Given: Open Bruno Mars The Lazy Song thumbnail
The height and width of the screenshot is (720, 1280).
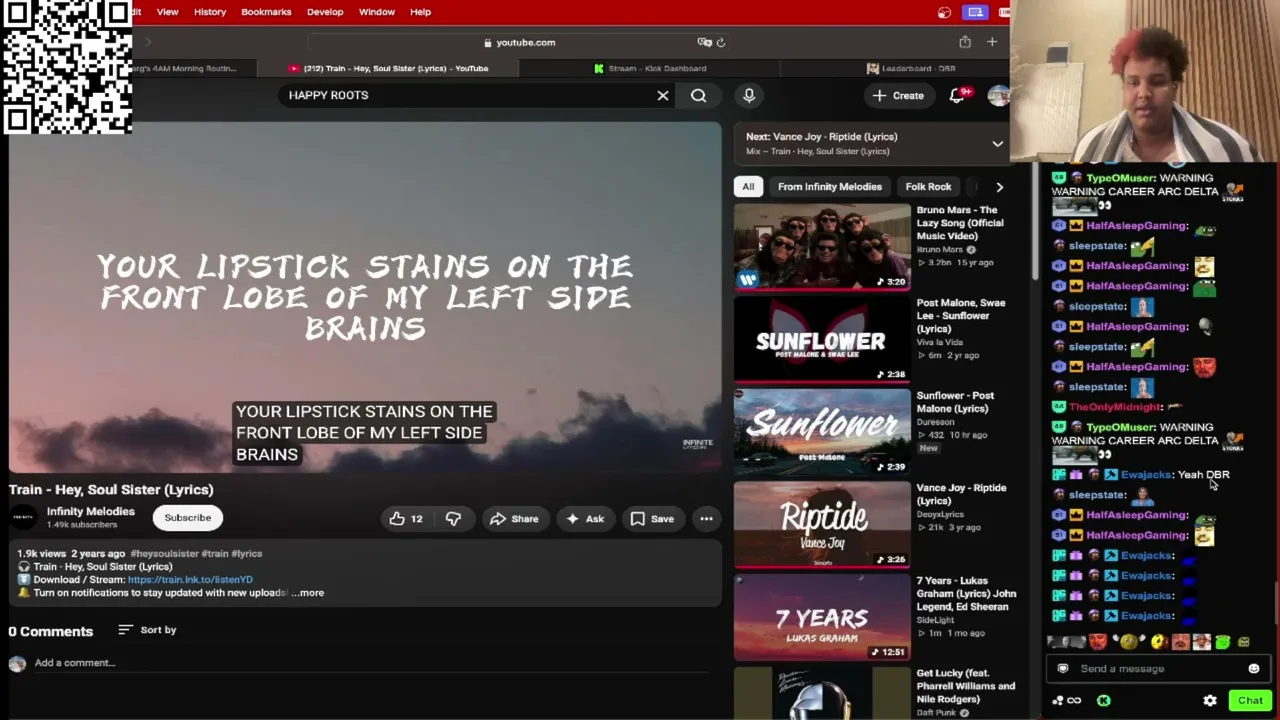Looking at the screenshot, I should coord(822,247).
